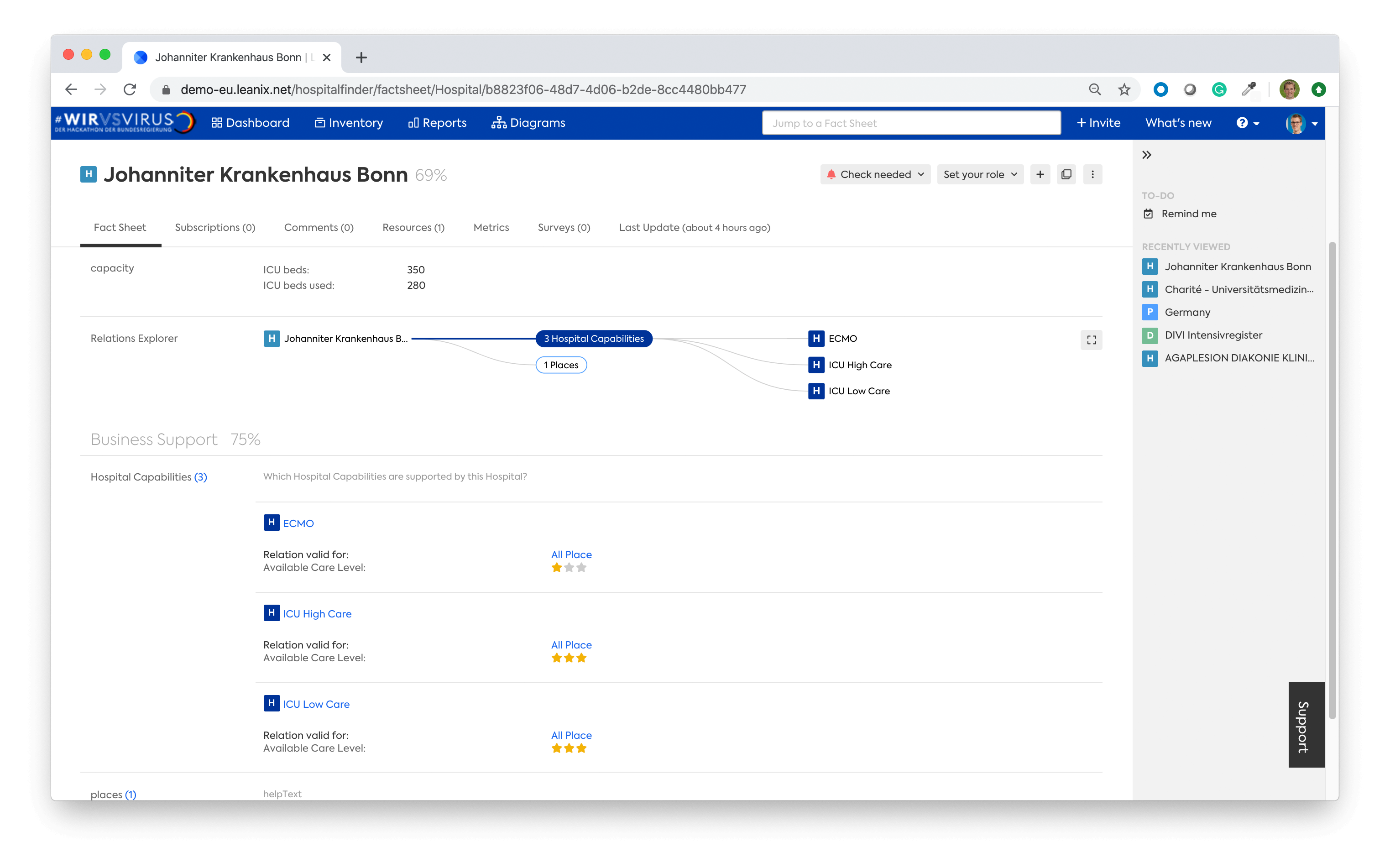Click the Remind me calendar icon
Viewport: 1390px width, 868px height.
[1148, 214]
